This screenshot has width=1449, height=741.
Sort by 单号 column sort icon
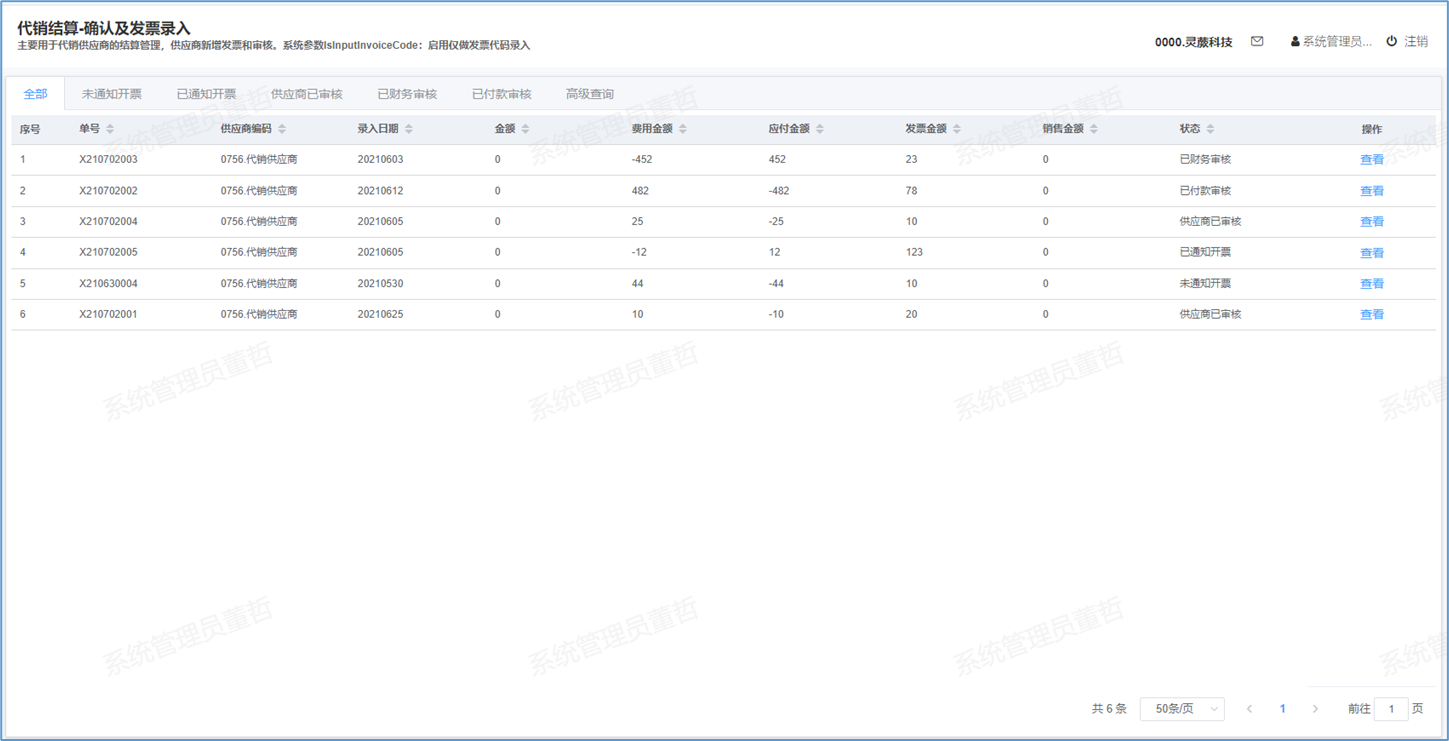coord(110,129)
